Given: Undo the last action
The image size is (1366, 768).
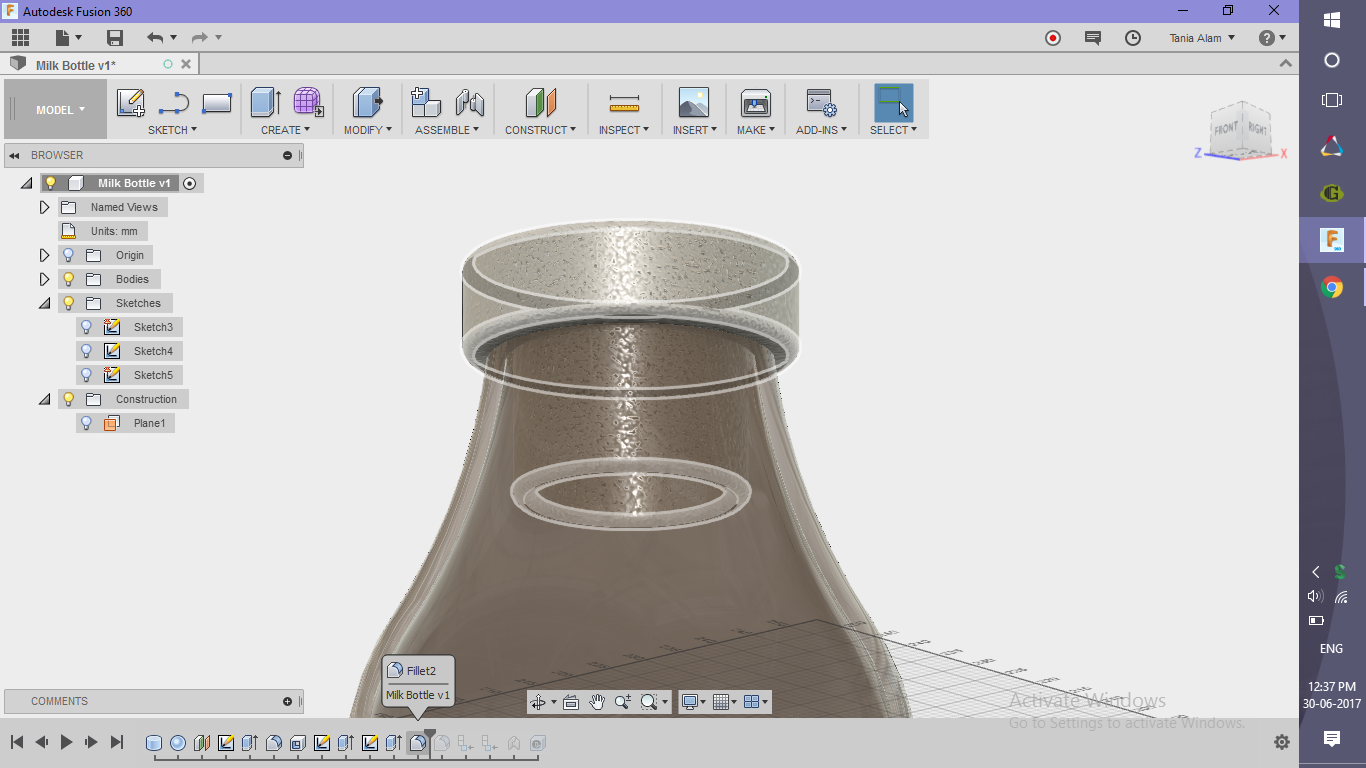Looking at the screenshot, I should coord(155,38).
